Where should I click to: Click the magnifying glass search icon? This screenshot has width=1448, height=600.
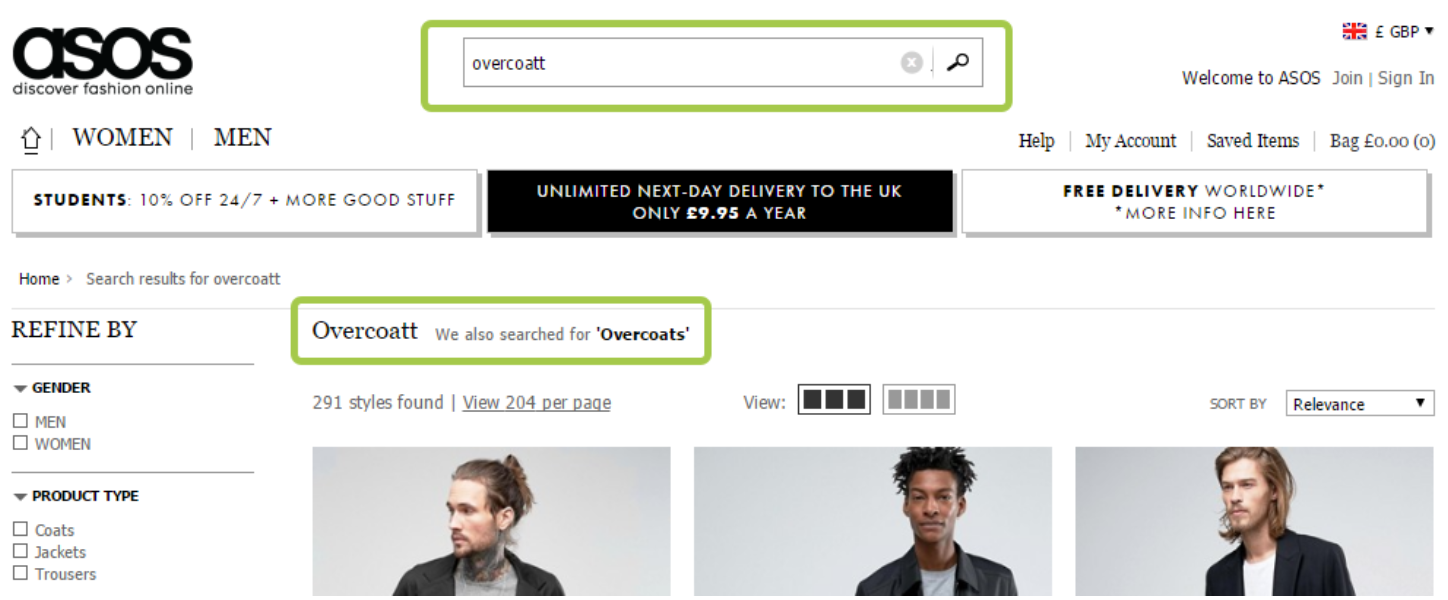point(958,63)
